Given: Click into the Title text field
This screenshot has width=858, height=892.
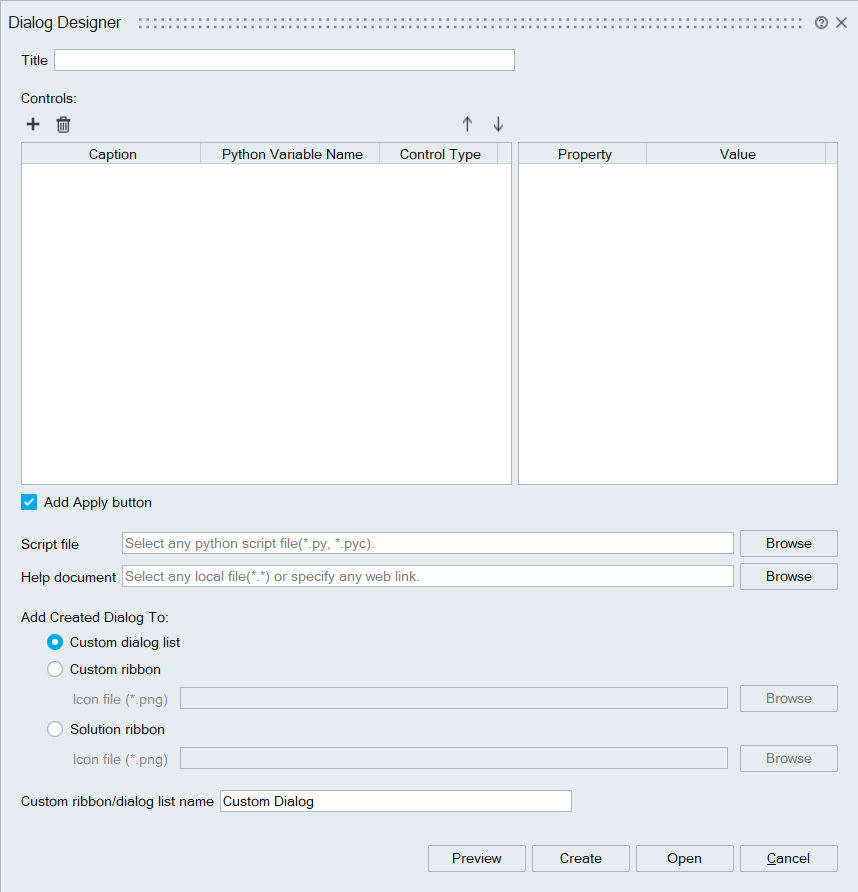Looking at the screenshot, I should 284,60.
